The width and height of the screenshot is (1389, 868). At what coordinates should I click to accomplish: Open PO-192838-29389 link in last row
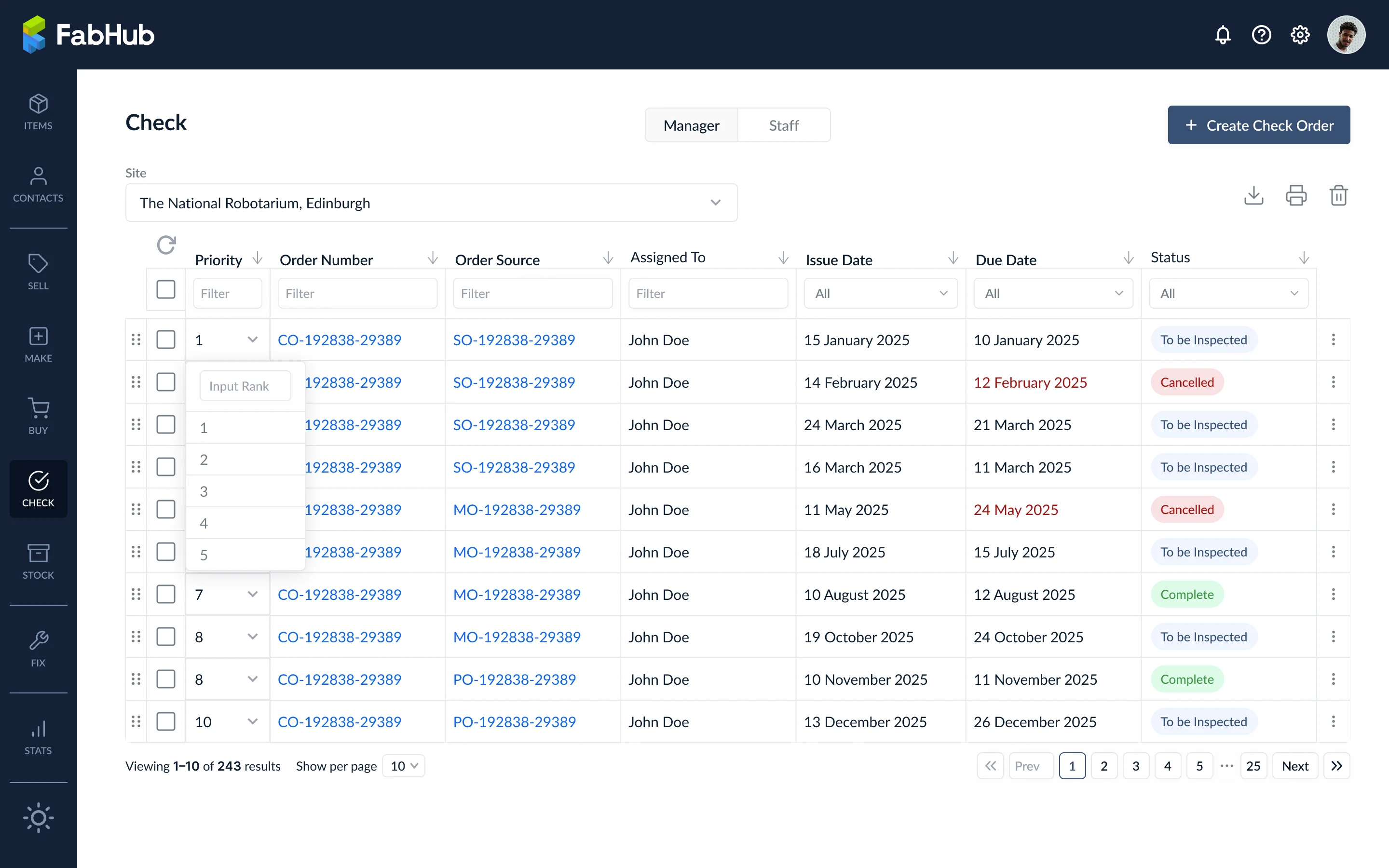514,721
